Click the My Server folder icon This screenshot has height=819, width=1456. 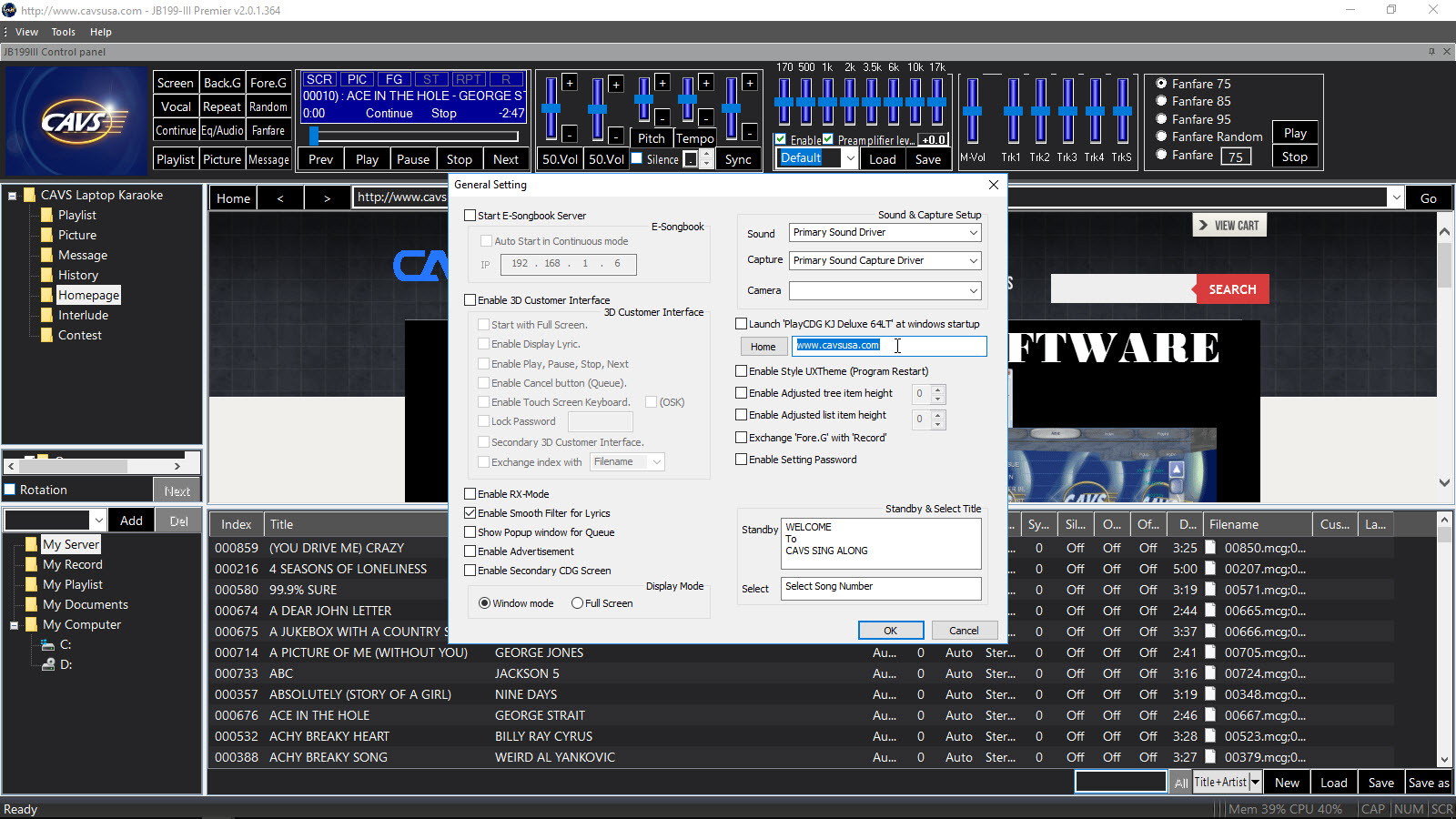point(32,544)
